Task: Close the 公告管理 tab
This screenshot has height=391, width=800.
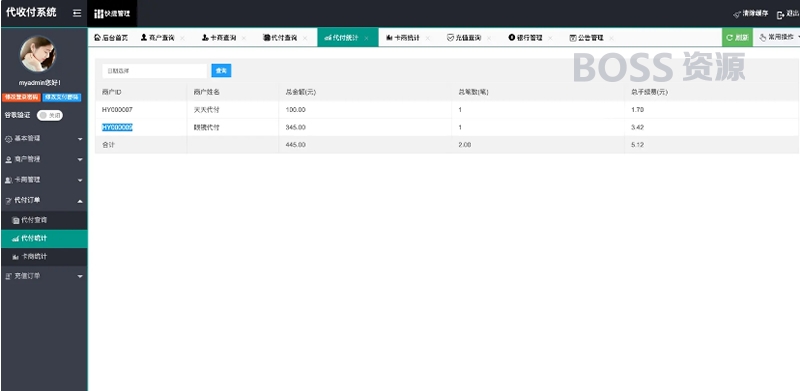Action: [x=611, y=38]
